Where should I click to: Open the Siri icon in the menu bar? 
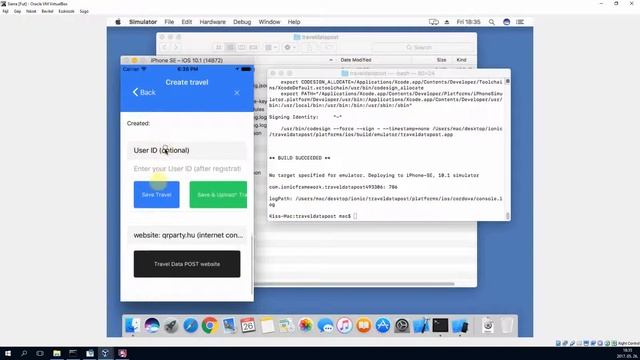pyautogui.click(x=507, y=22)
